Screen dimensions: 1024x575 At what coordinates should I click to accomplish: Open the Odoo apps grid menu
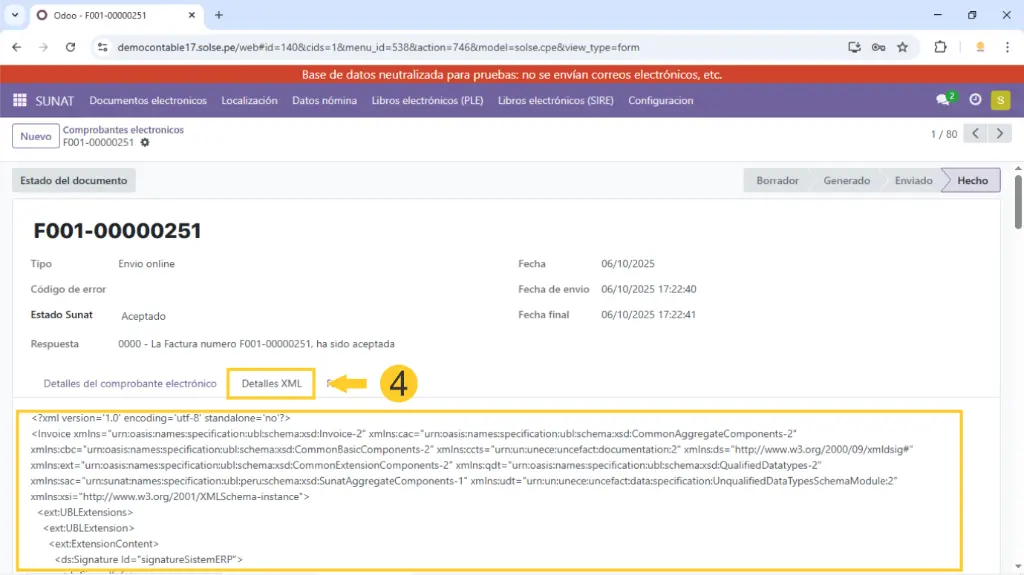pyautogui.click(x=19, y=100)
